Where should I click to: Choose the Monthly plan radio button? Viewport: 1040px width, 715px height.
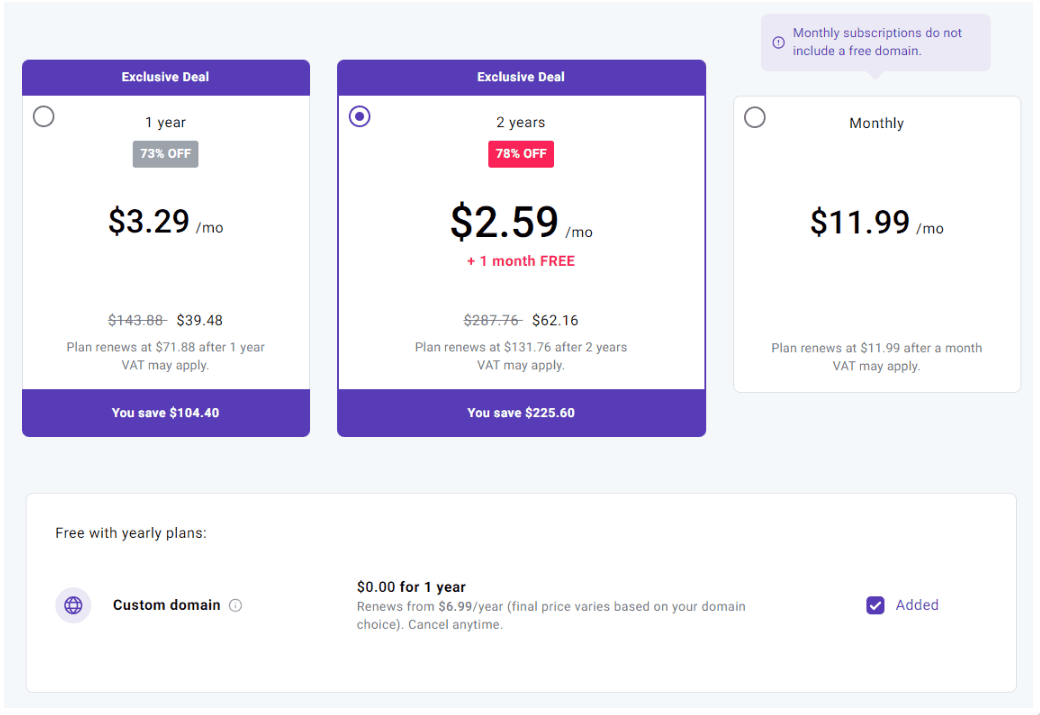click(x=755, y=117)
